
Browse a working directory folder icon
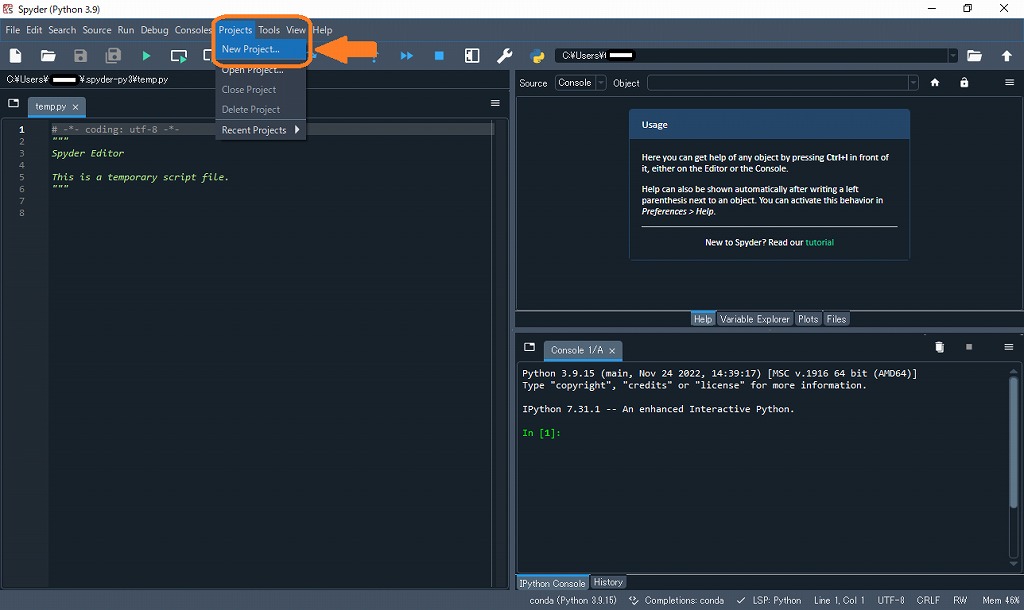pos(974,56)
